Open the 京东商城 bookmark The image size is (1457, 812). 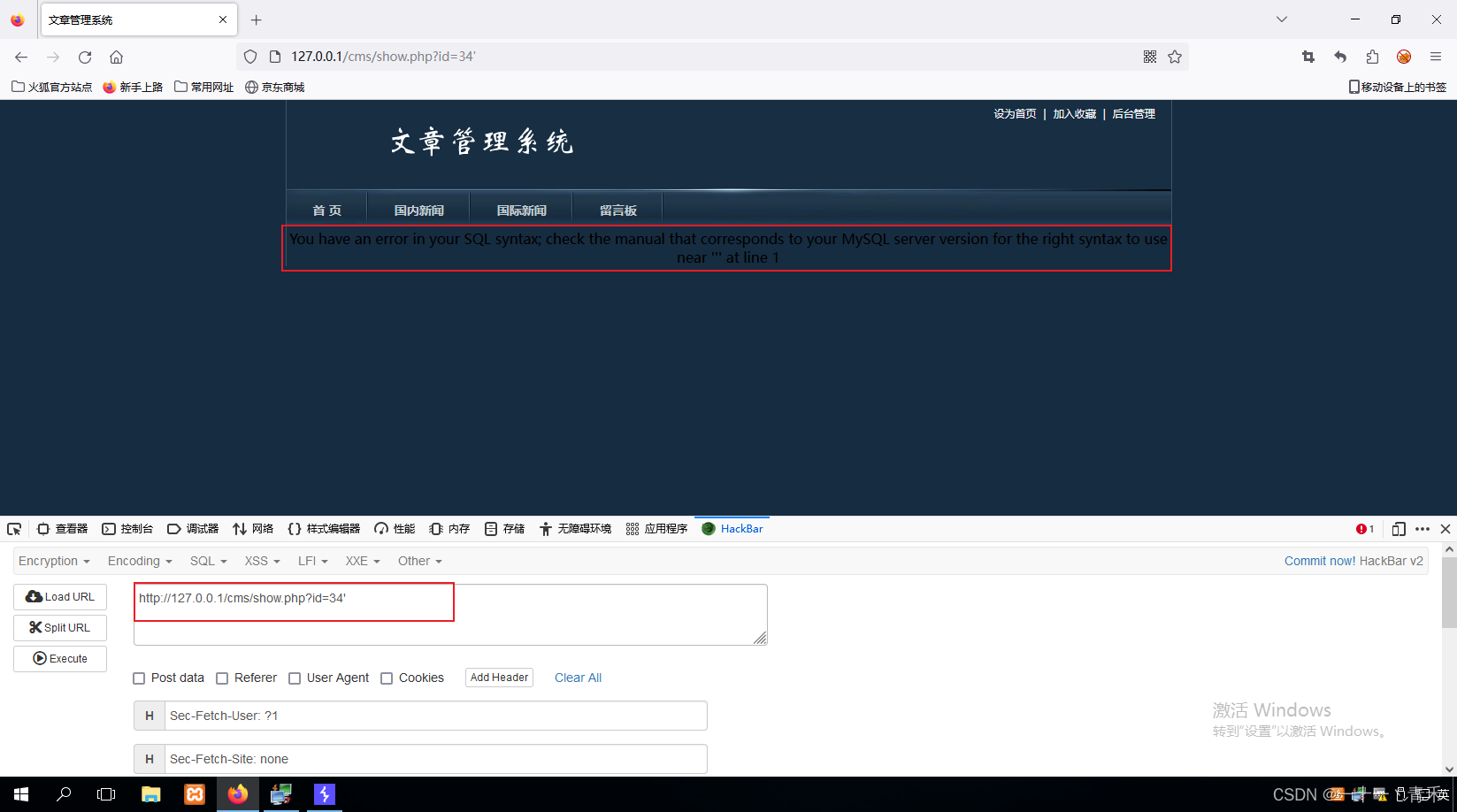coord(275,87)
